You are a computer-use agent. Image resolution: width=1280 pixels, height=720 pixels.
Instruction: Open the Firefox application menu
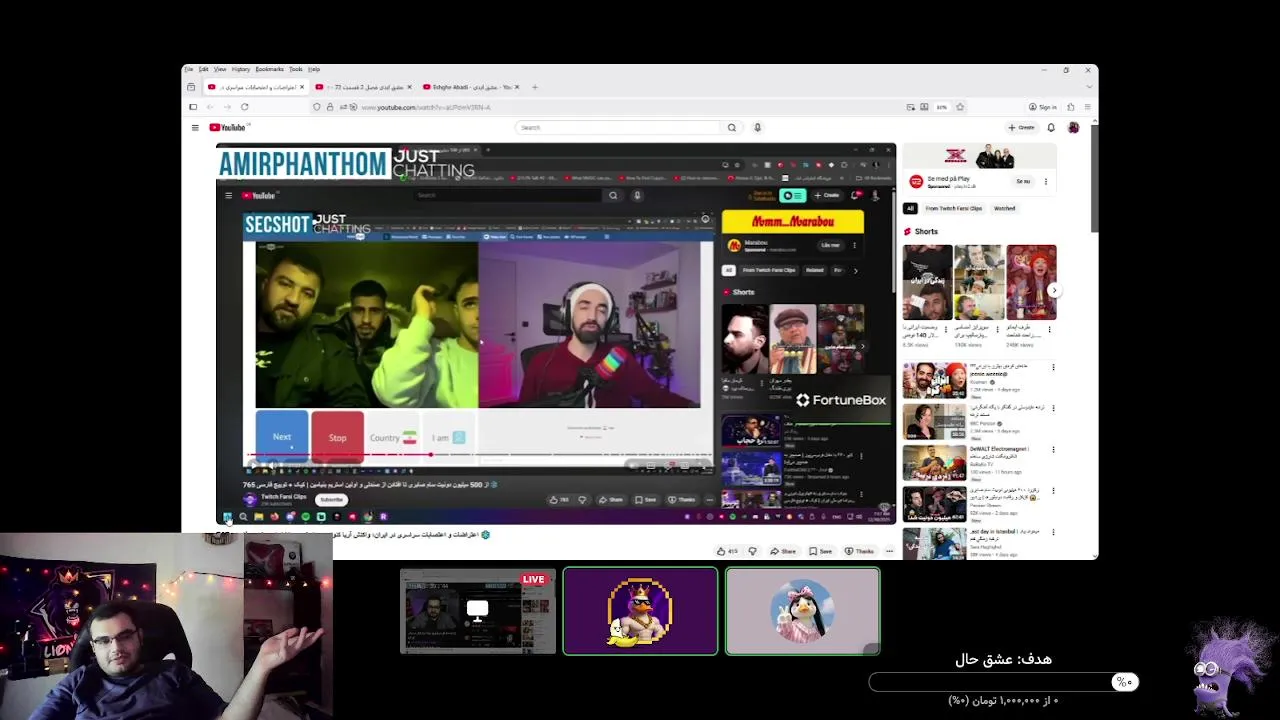pos(1087,107)
